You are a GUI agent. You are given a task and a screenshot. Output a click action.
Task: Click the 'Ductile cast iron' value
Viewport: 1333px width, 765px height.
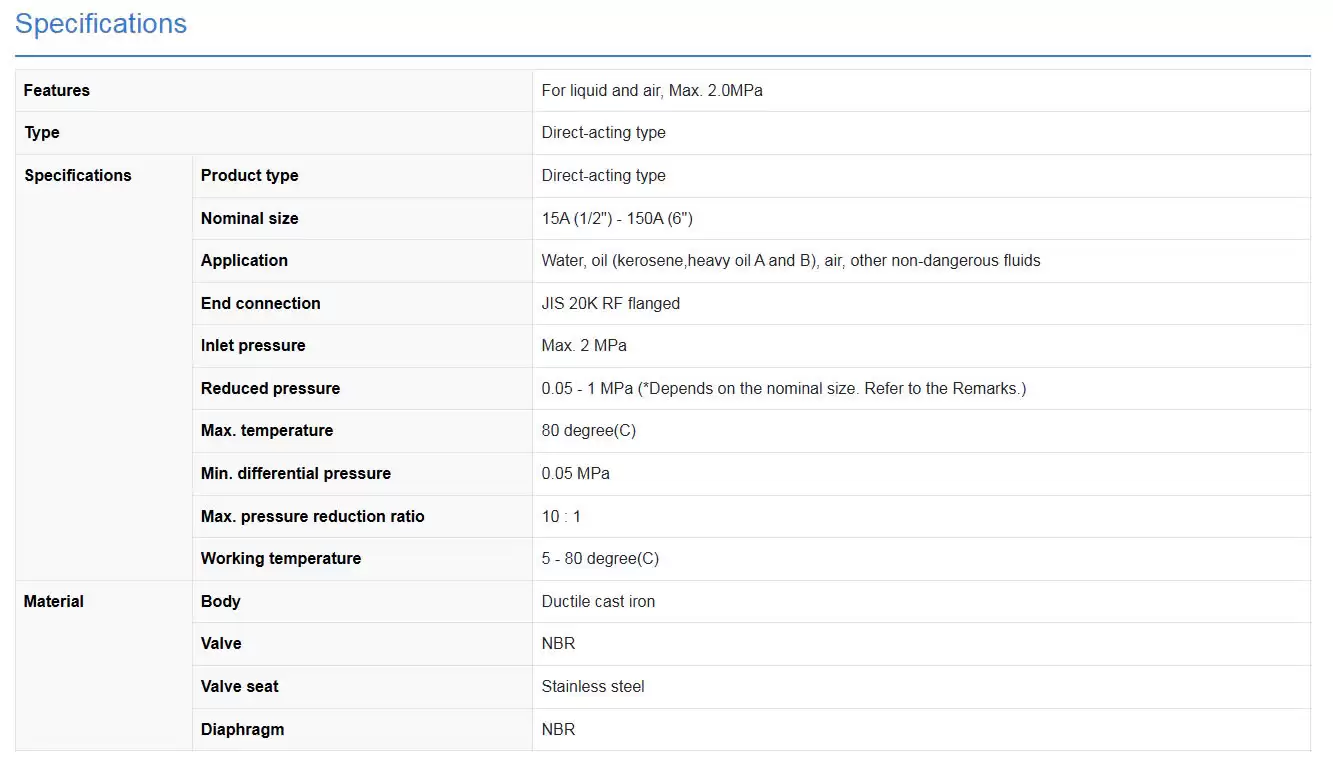(x=598, y=601)
